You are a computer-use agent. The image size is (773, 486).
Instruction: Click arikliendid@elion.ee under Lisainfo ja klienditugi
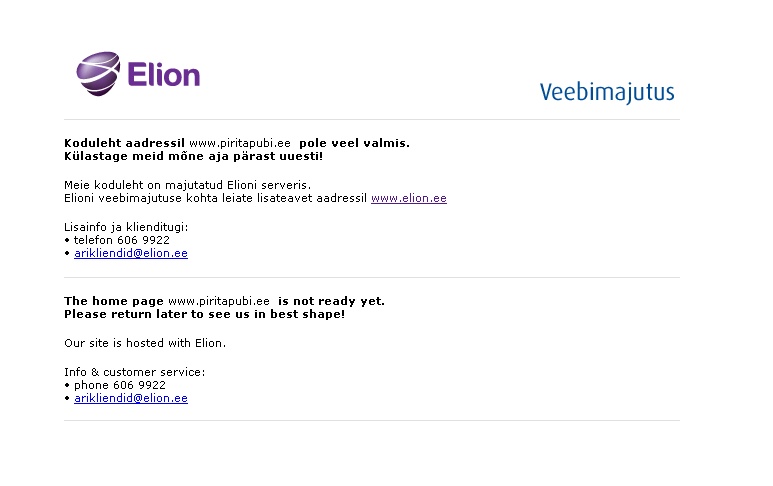tap(131, 253)
